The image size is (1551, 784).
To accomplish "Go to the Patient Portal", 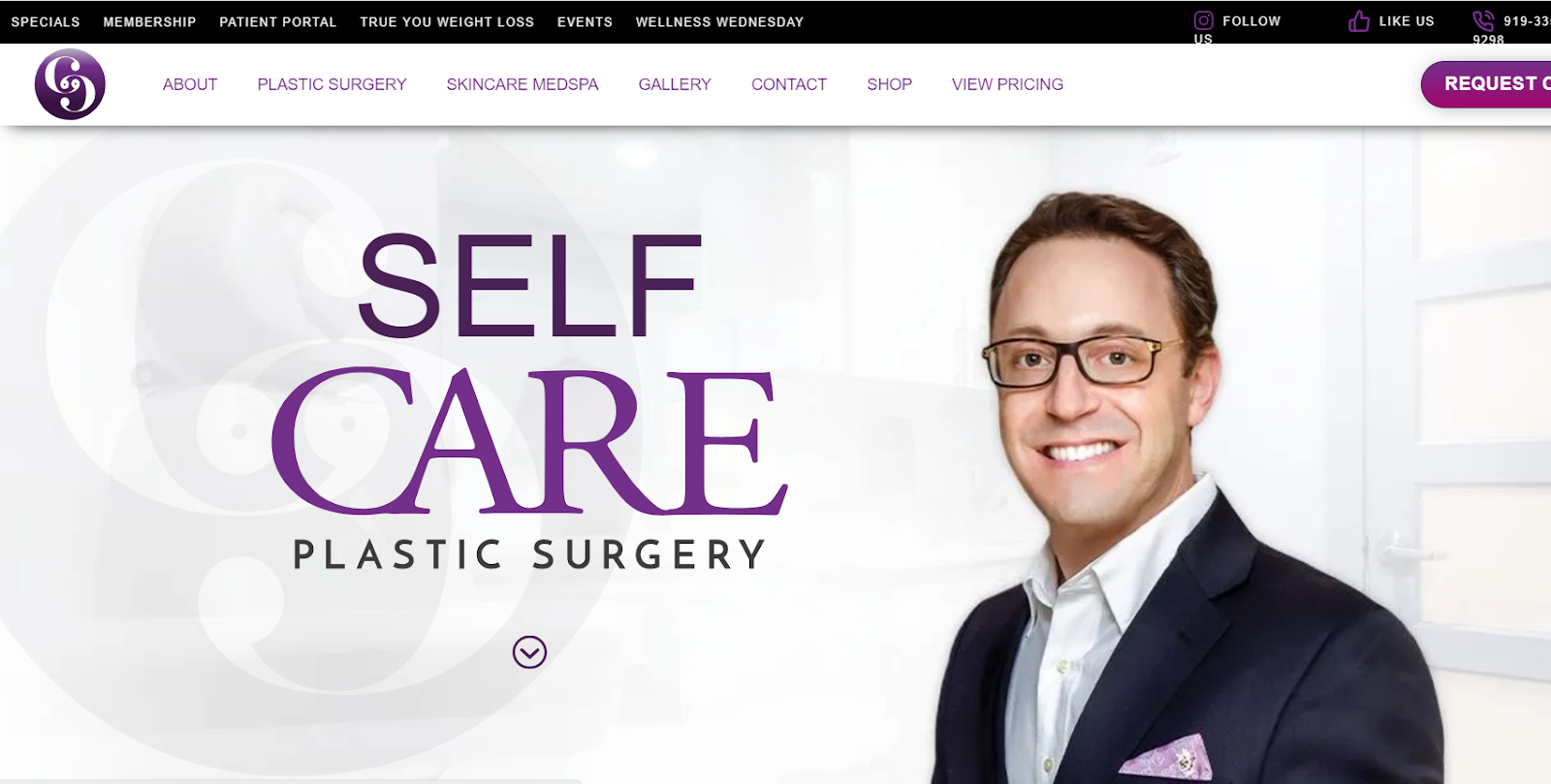I will click(x=278, y=21).
